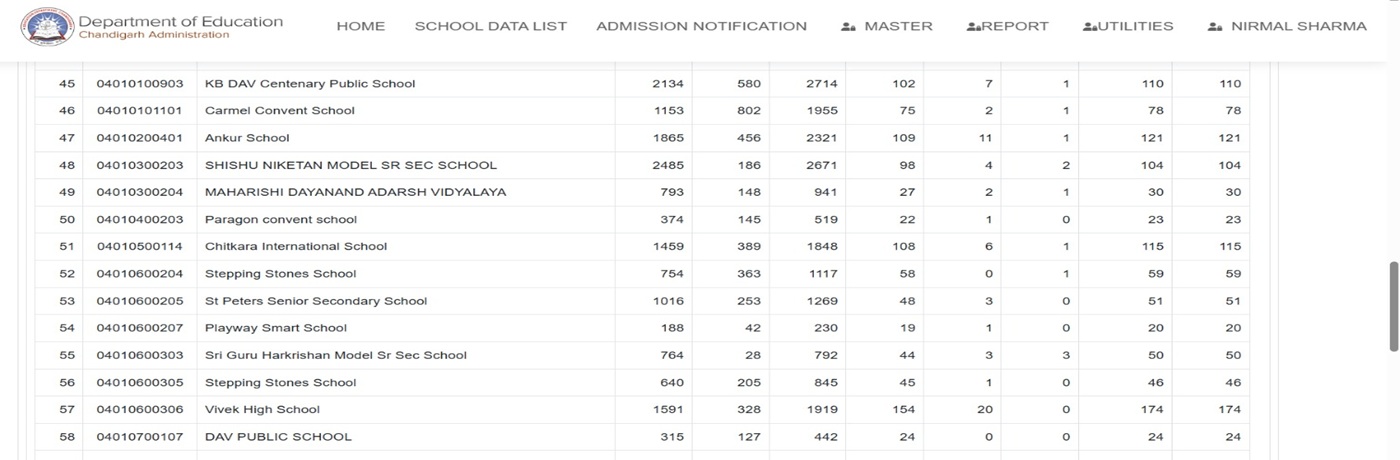Go to SCHOOL DATA LIST

tap(490, 27)
